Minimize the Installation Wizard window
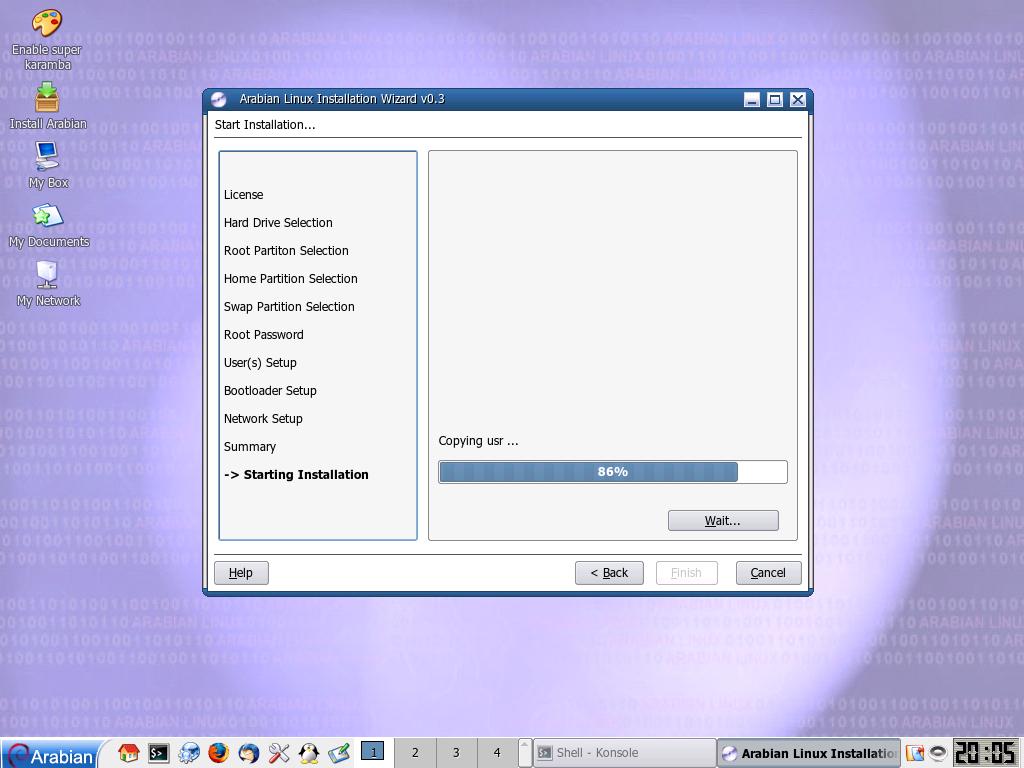1024x768 pixels. [x=752, y=100]
